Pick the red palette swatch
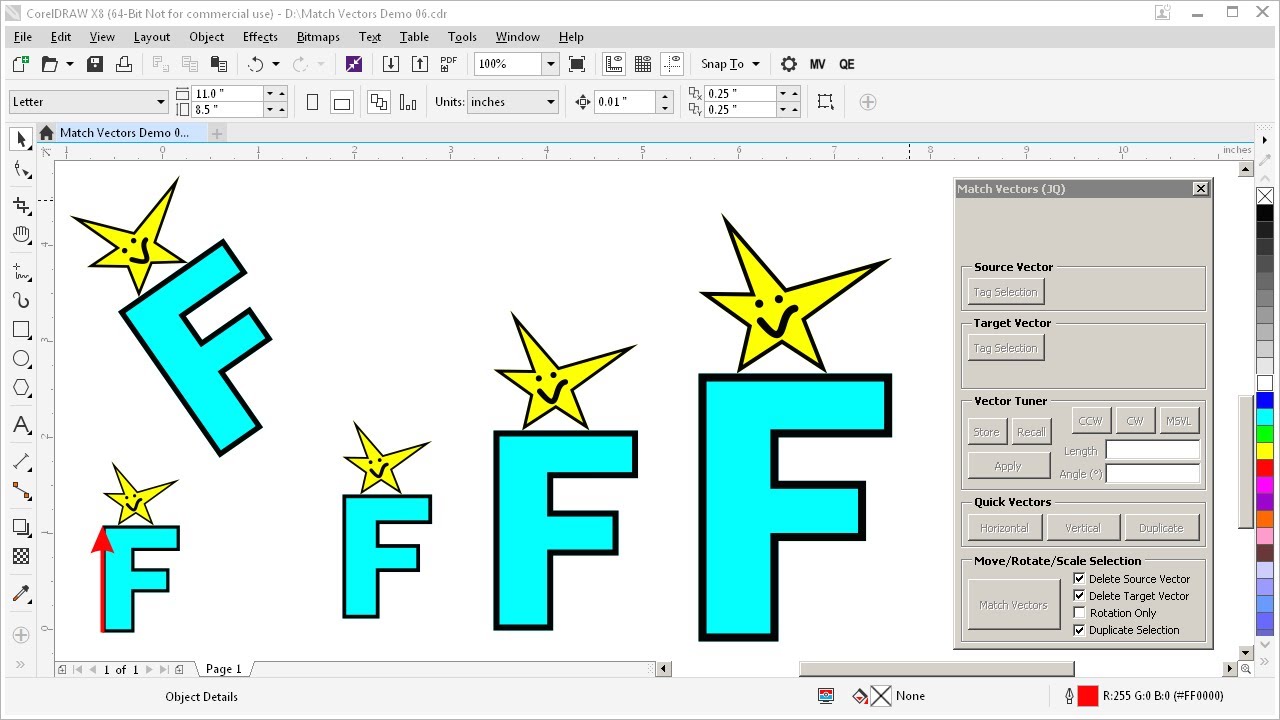 (1265, 468)
